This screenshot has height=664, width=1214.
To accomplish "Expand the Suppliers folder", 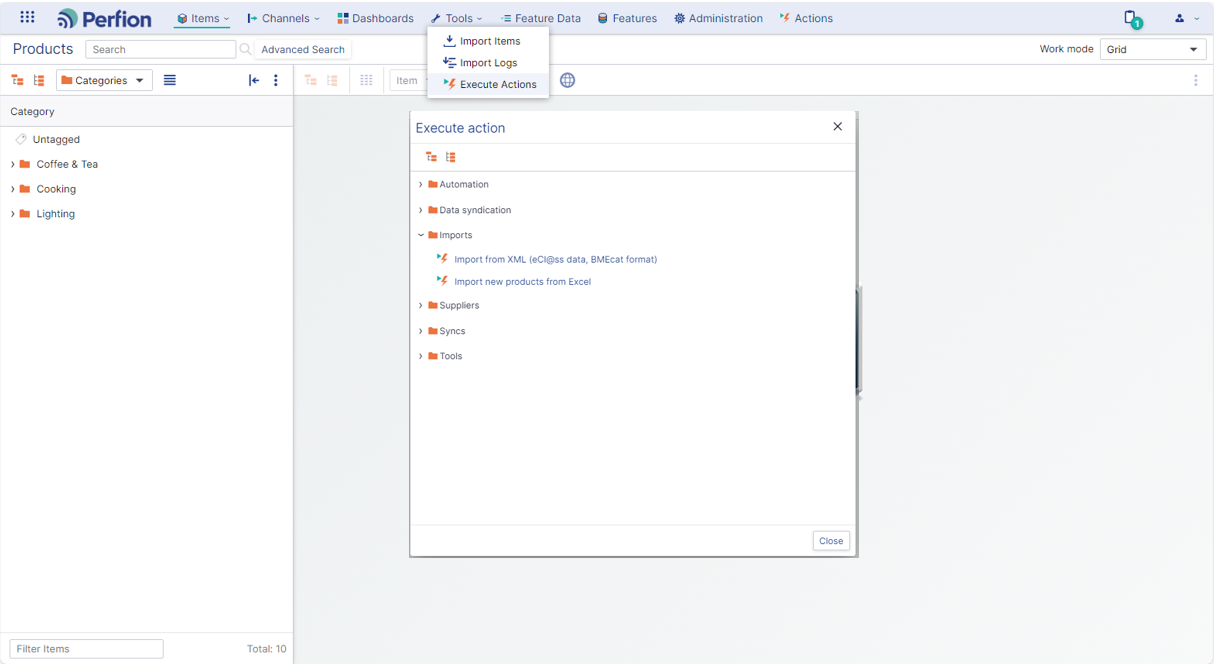I will 421,305.
